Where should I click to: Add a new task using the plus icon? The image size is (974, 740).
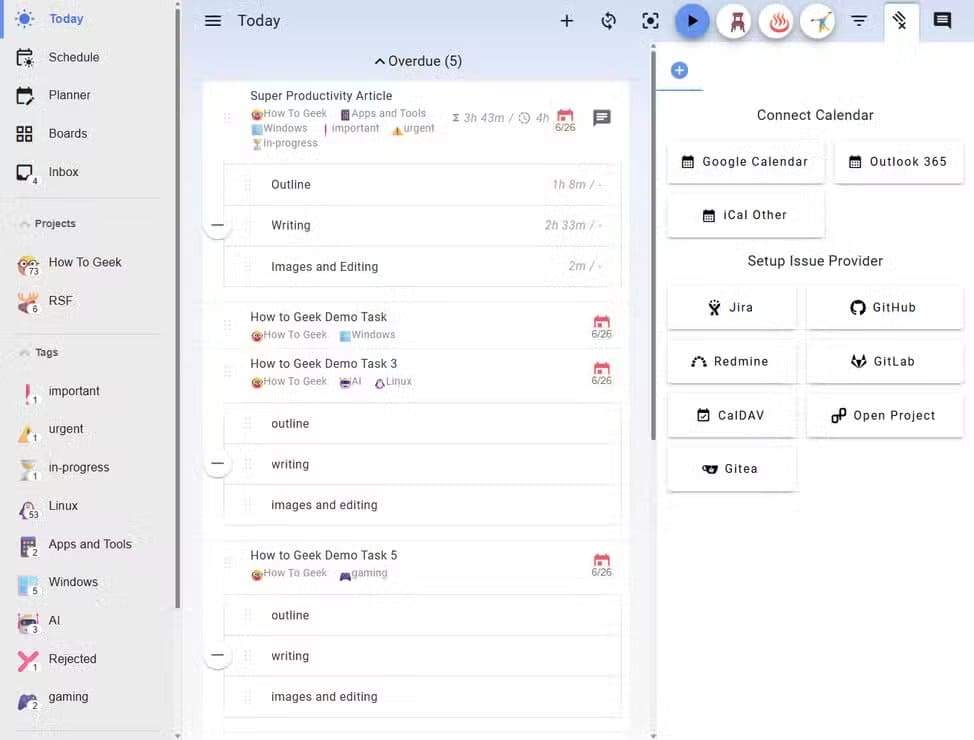[x=566, y=20]
